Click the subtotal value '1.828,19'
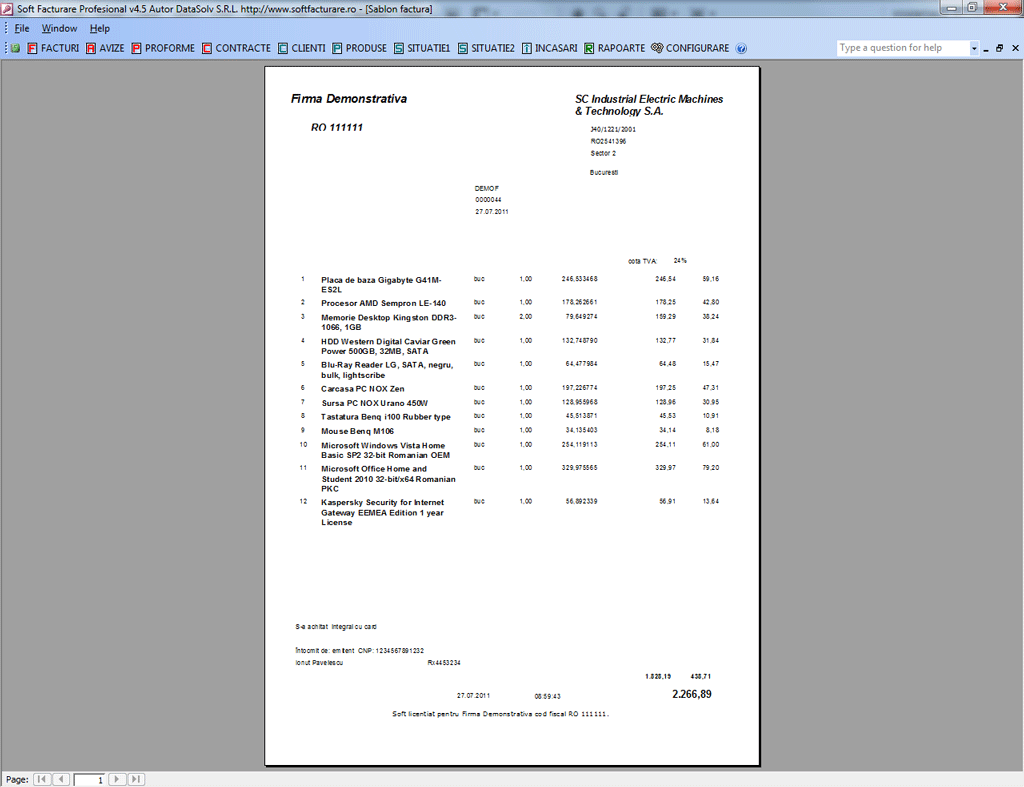Viewport: 1024px width, 787px height. coord(658,677)
